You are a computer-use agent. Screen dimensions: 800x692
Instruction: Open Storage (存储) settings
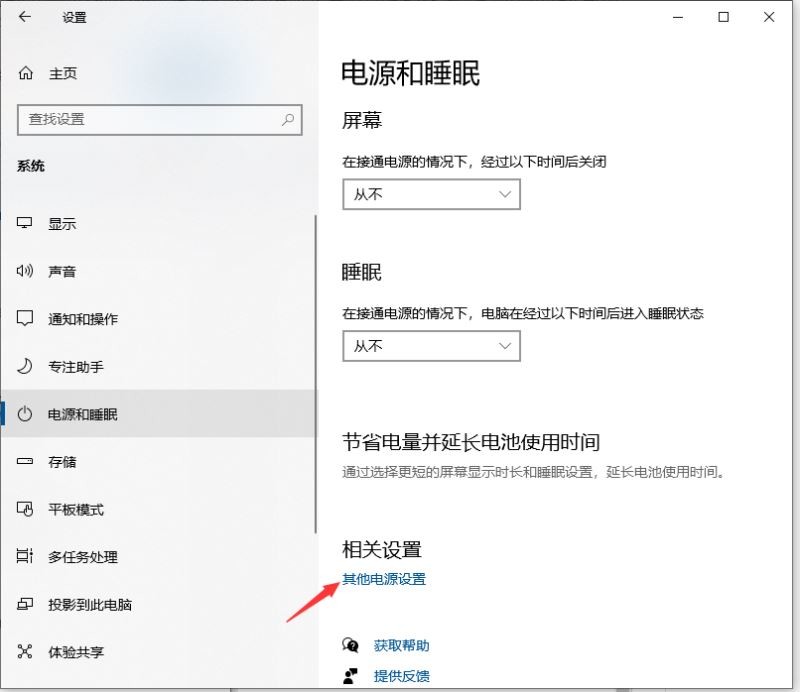tap(24, 461)
